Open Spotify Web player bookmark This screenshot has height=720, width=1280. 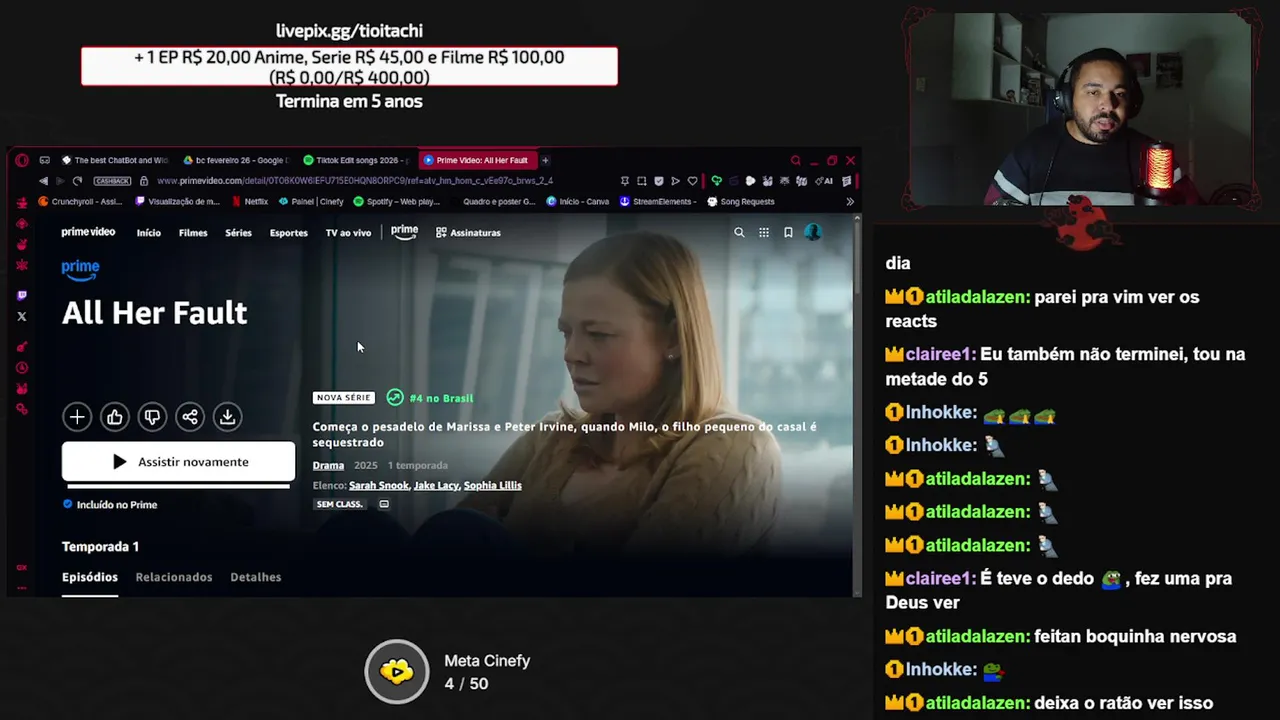397,201
